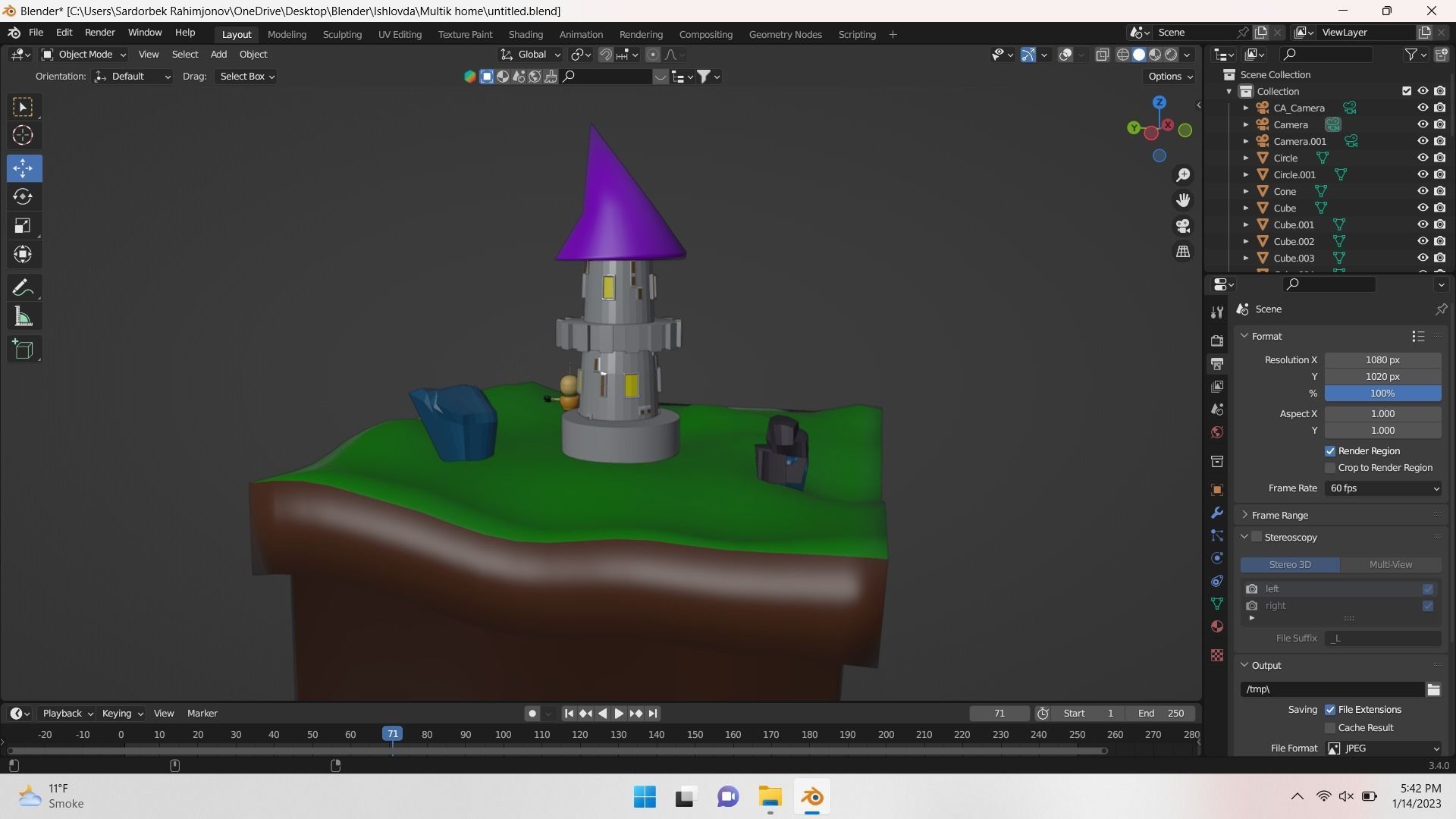Choose the Add Cube tool
This screenshot has height=819, width=1456.
(23, 350)
